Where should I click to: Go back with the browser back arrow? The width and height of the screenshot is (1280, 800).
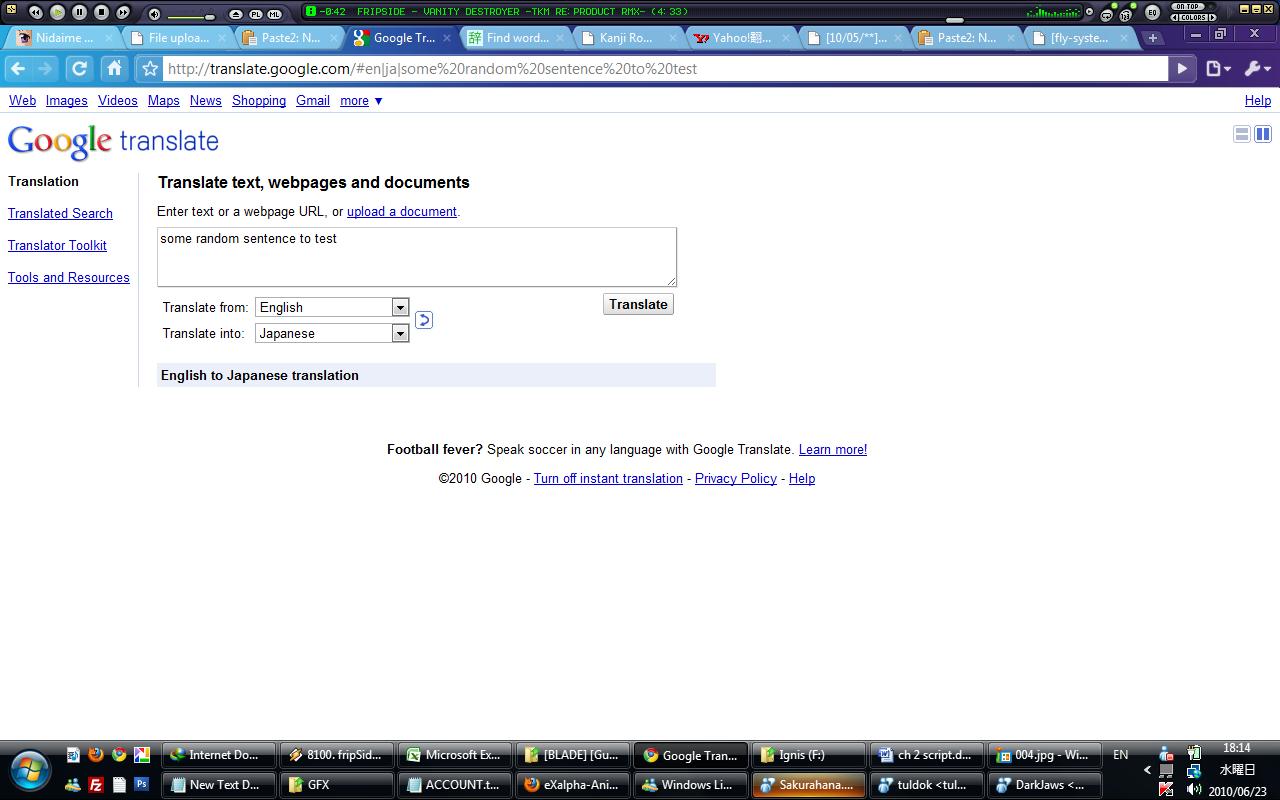18,68
